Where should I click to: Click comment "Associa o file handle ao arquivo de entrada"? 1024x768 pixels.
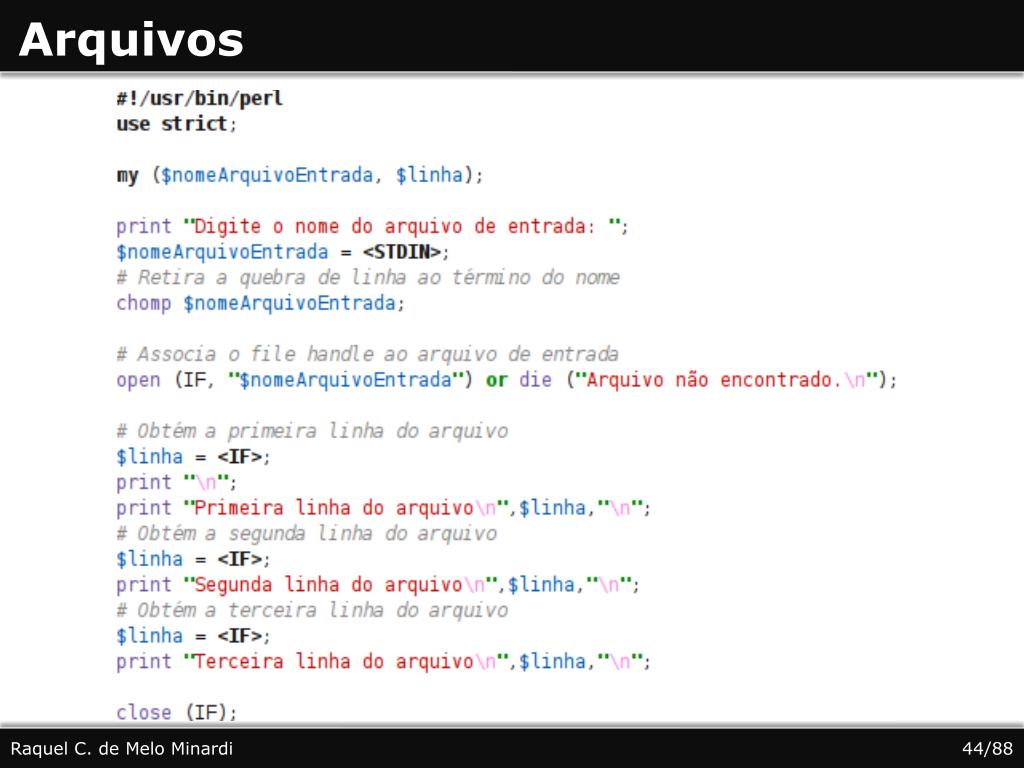coord(367,355)
